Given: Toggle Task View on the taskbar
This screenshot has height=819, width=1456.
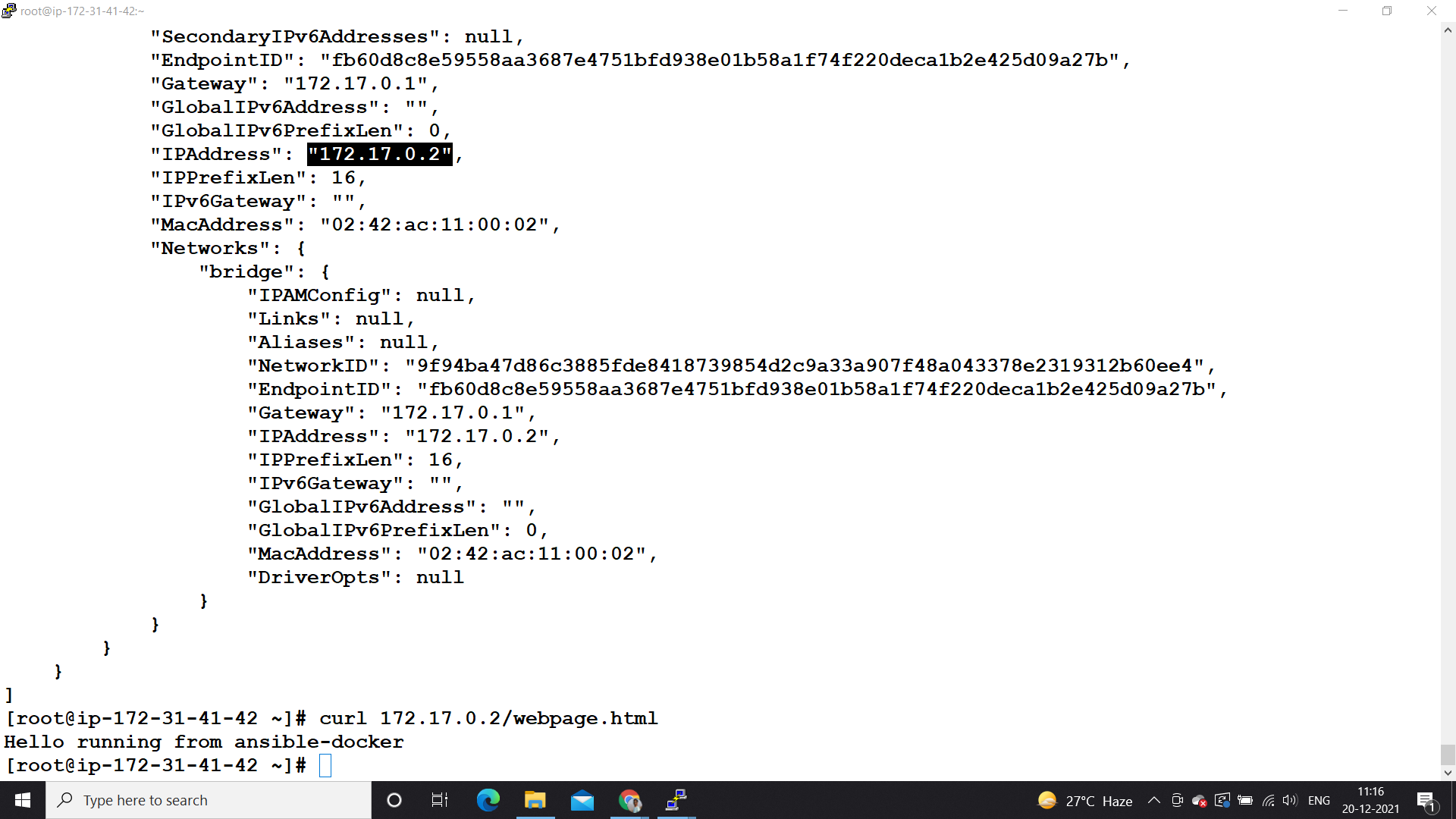Looking at the screenshot, I should tap(439, 800).
